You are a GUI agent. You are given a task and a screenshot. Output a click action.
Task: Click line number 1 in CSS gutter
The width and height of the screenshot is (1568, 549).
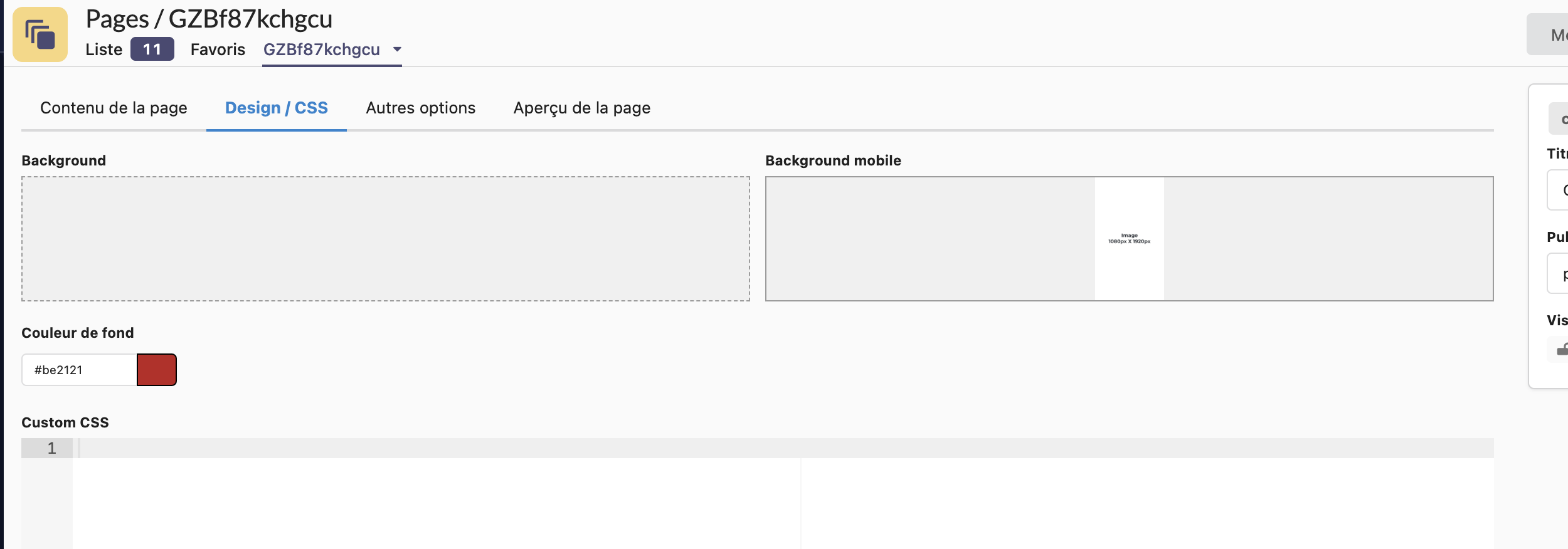[x=51, y=448]
